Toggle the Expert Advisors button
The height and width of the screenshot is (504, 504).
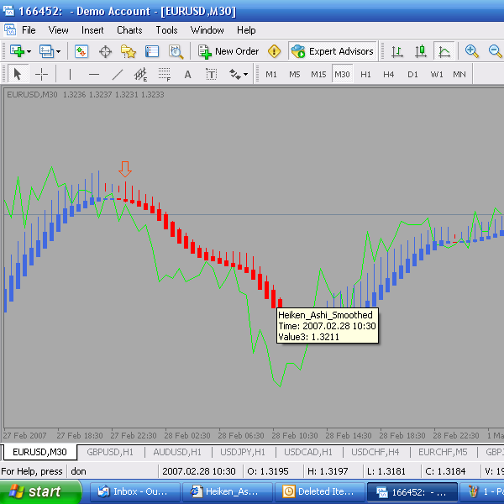coord(333,51)
